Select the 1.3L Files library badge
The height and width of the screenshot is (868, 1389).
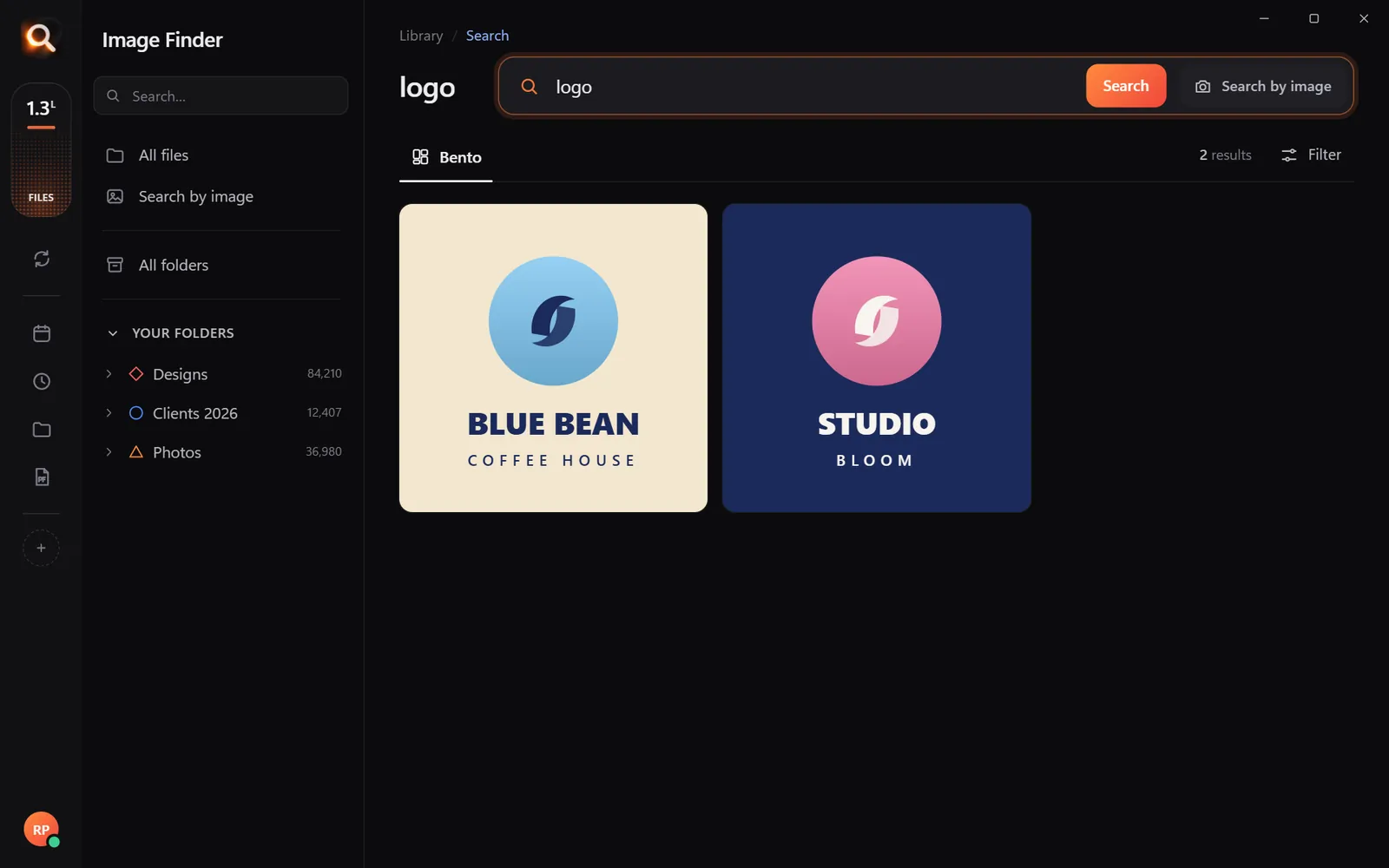tap(41, 150)
